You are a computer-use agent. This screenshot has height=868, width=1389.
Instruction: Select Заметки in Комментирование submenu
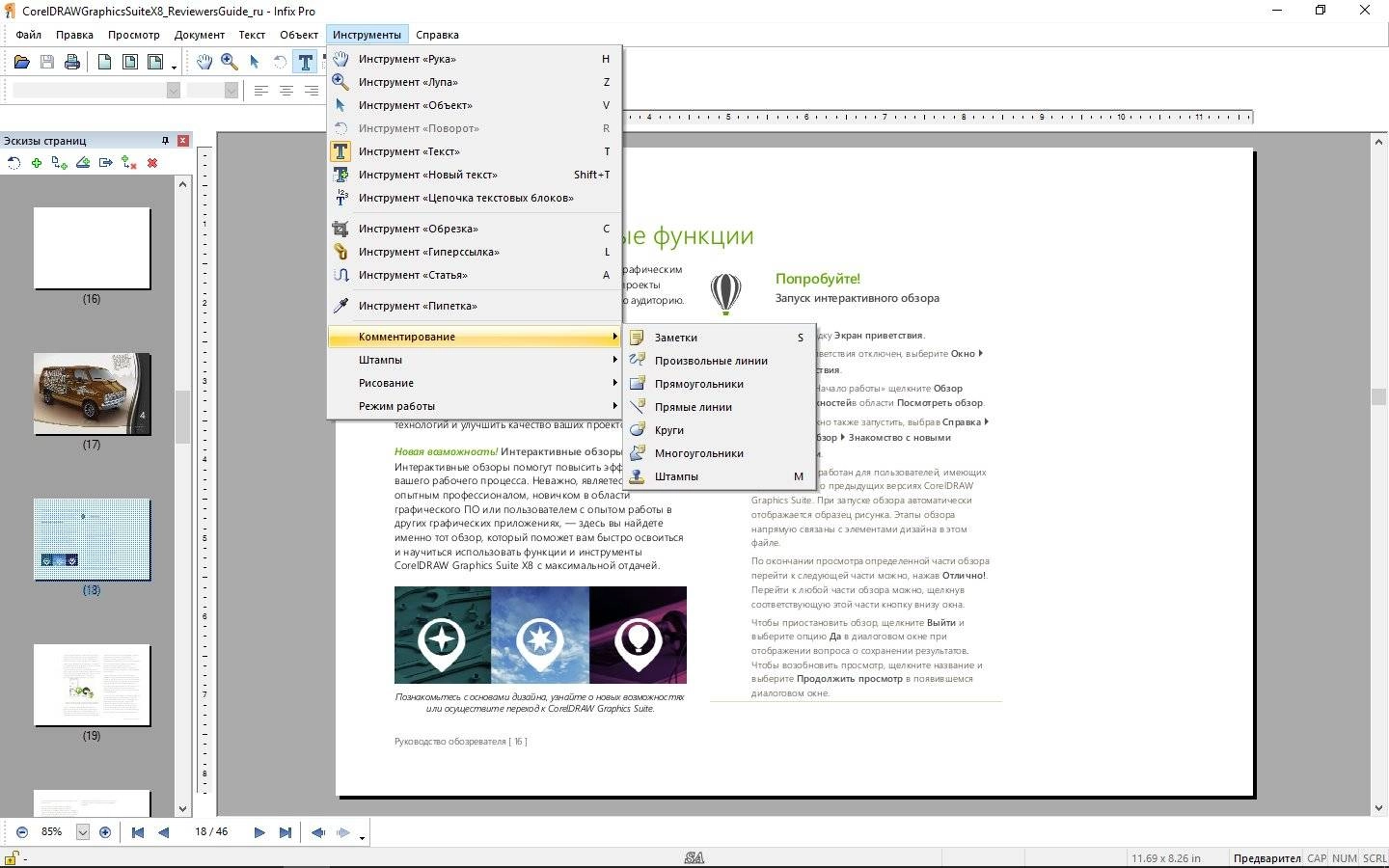point(720,338)
